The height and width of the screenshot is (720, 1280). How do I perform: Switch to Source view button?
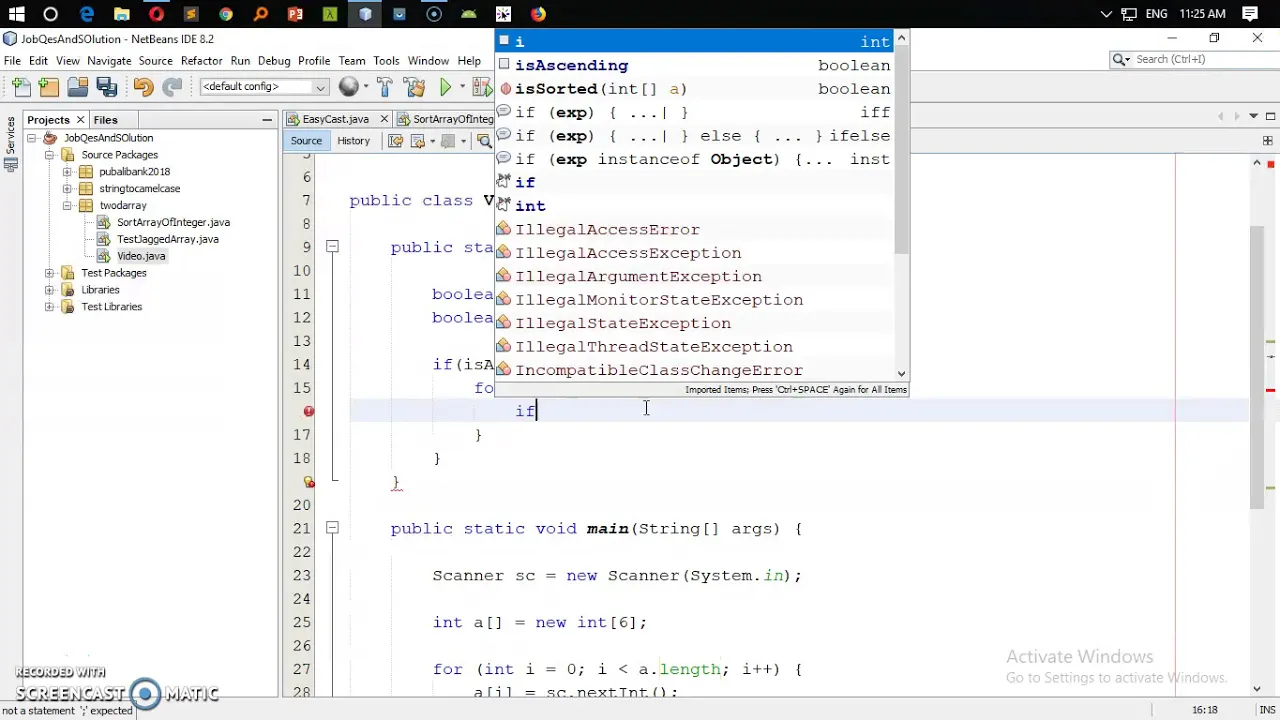306,141
